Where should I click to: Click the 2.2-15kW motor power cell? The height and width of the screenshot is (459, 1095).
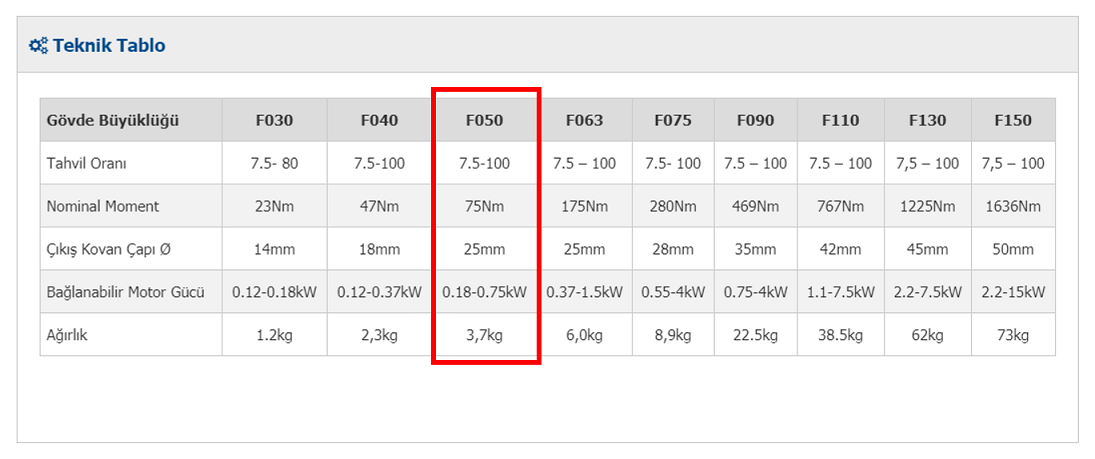pyautogui.click(x=1013, y=292)
